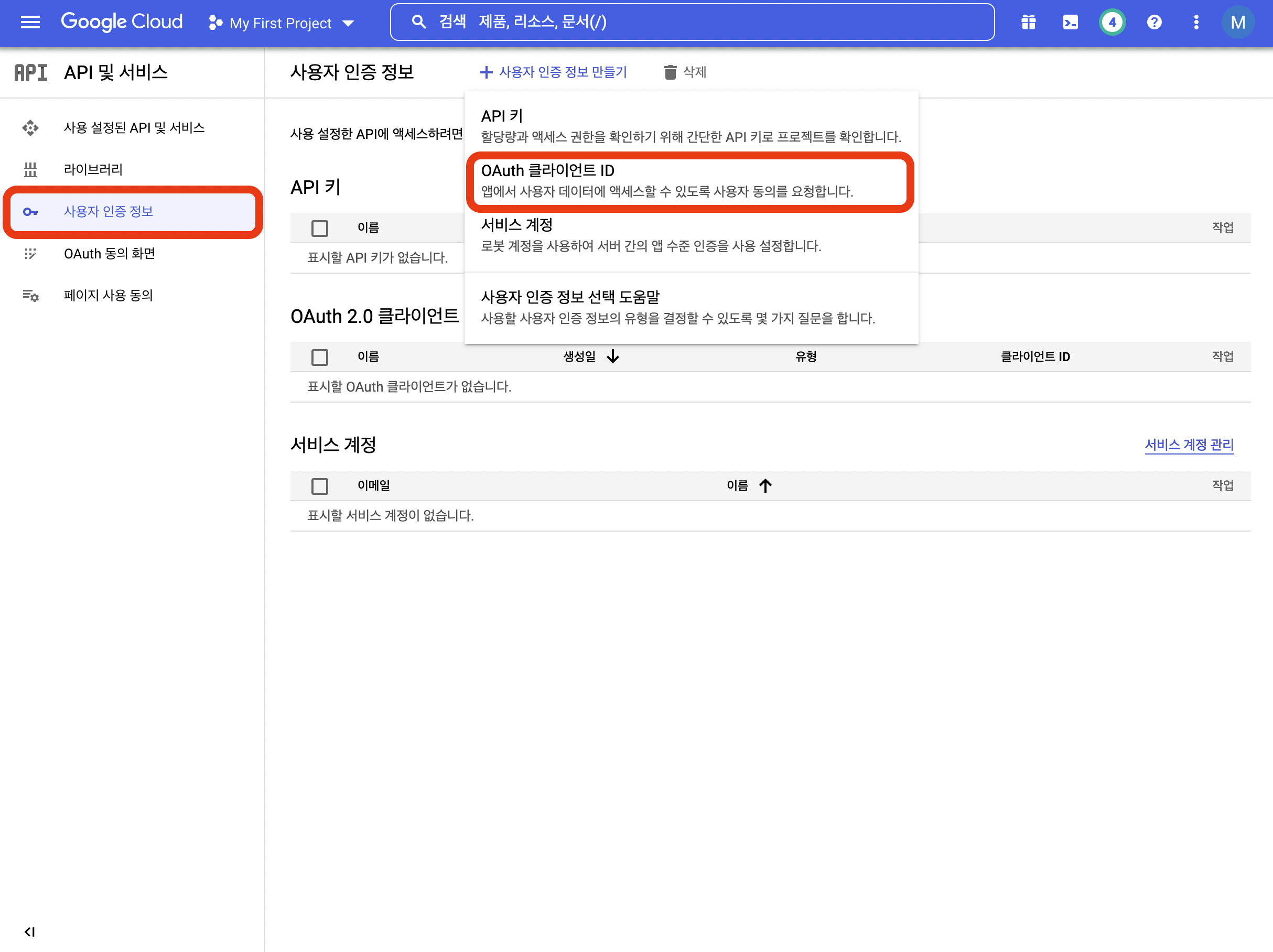Check the API 키 table select-all checkbox
Screen dimensions: 1273x952
pos(319,228)
